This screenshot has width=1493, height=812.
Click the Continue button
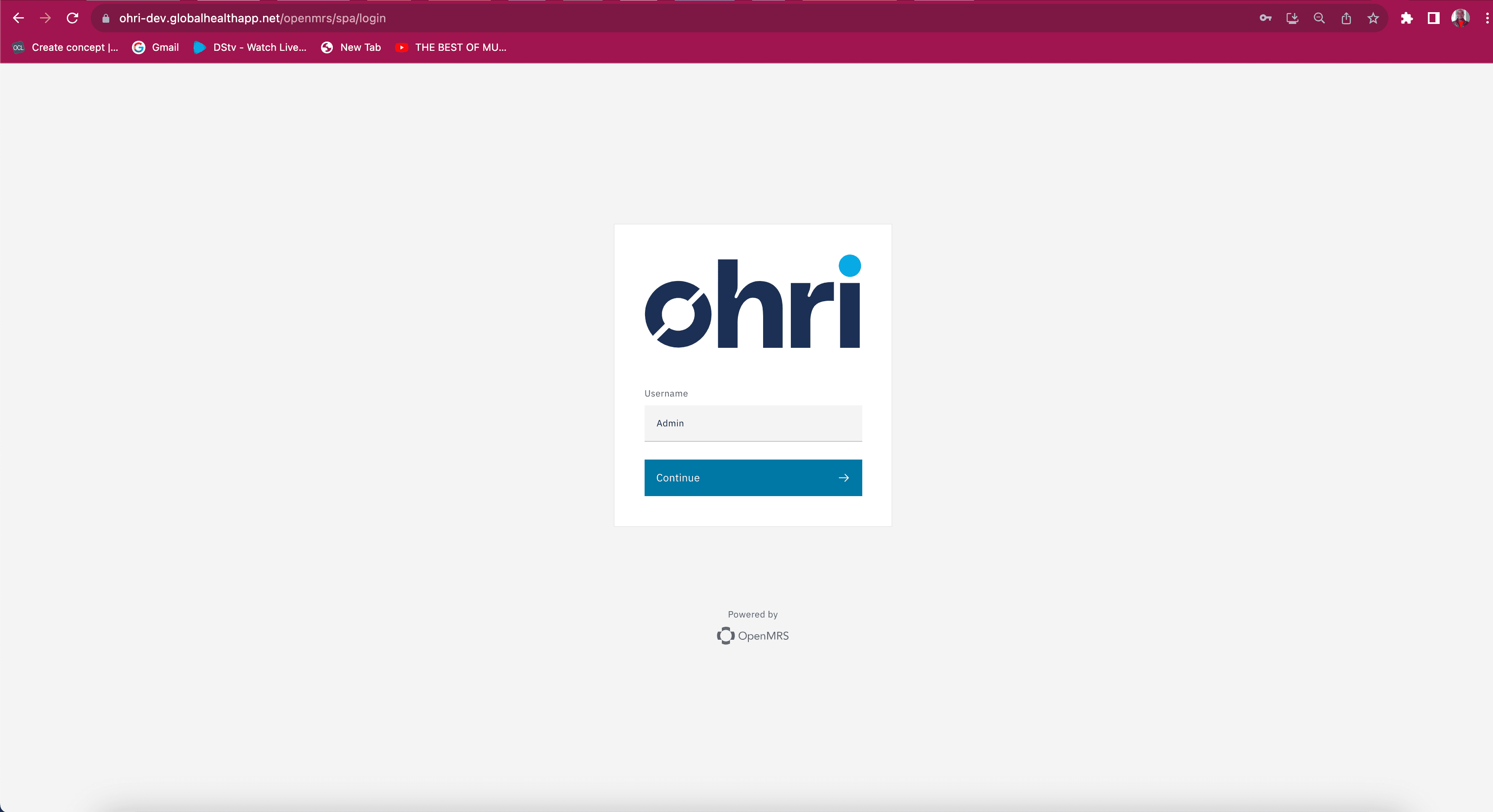coord(753,478)
